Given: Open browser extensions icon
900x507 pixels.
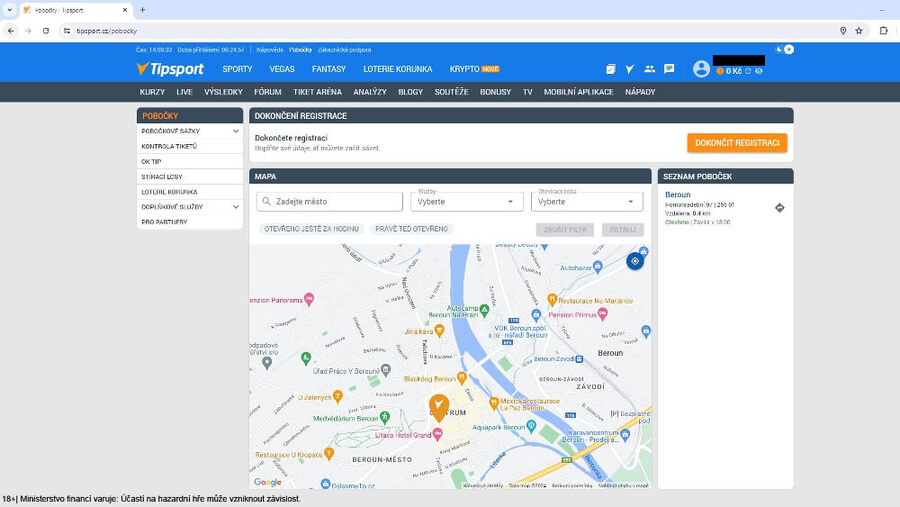Looking at the screenshot, I should [883, 31].
